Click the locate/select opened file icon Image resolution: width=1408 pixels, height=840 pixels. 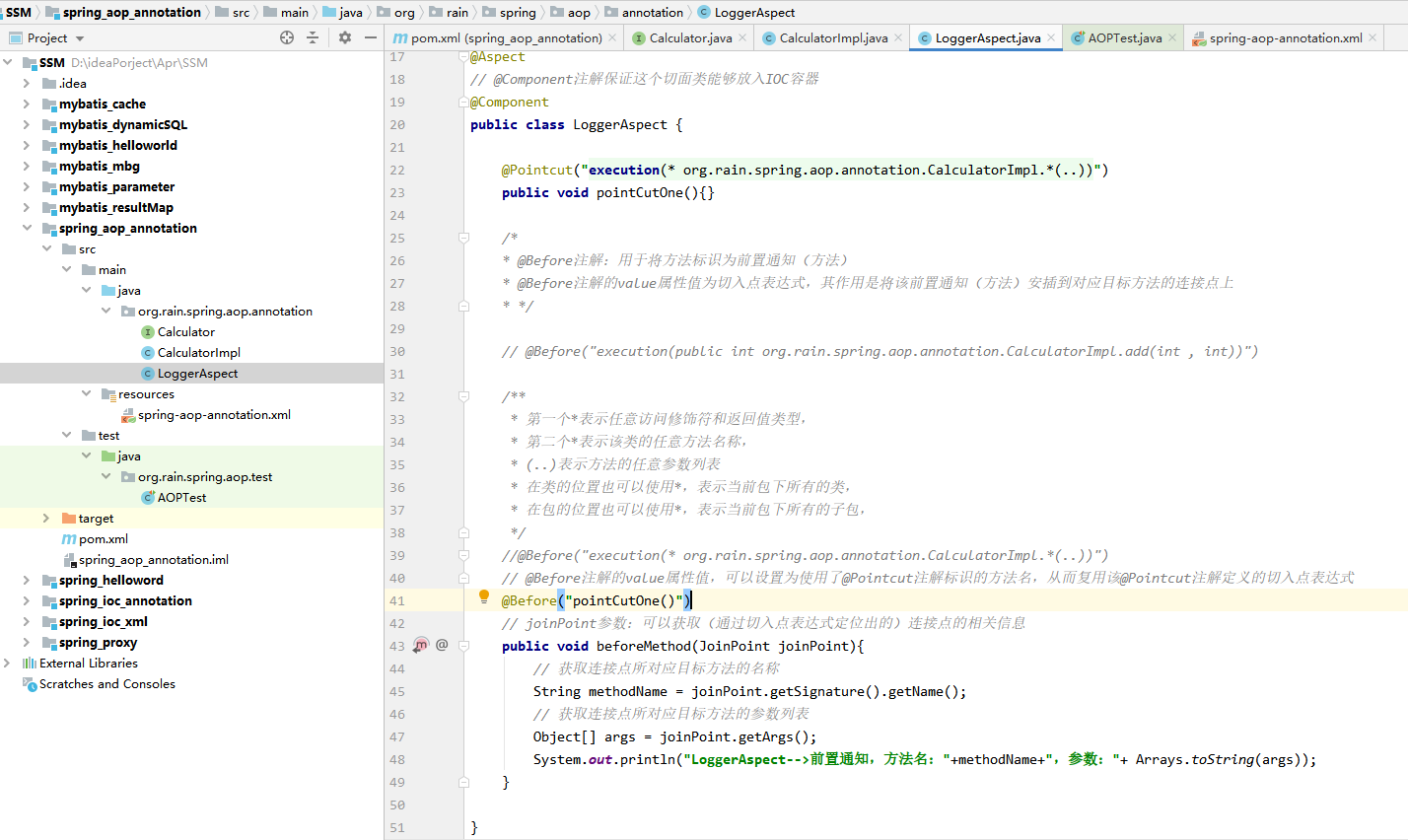coord(287,37)
